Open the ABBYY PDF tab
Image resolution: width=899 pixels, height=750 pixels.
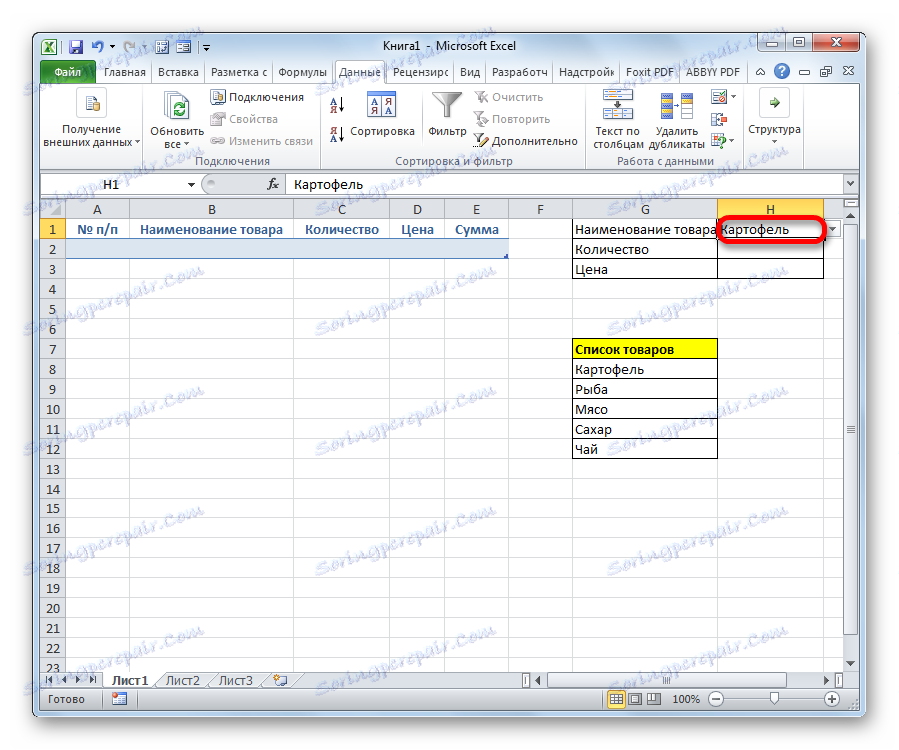coord(713,72)
